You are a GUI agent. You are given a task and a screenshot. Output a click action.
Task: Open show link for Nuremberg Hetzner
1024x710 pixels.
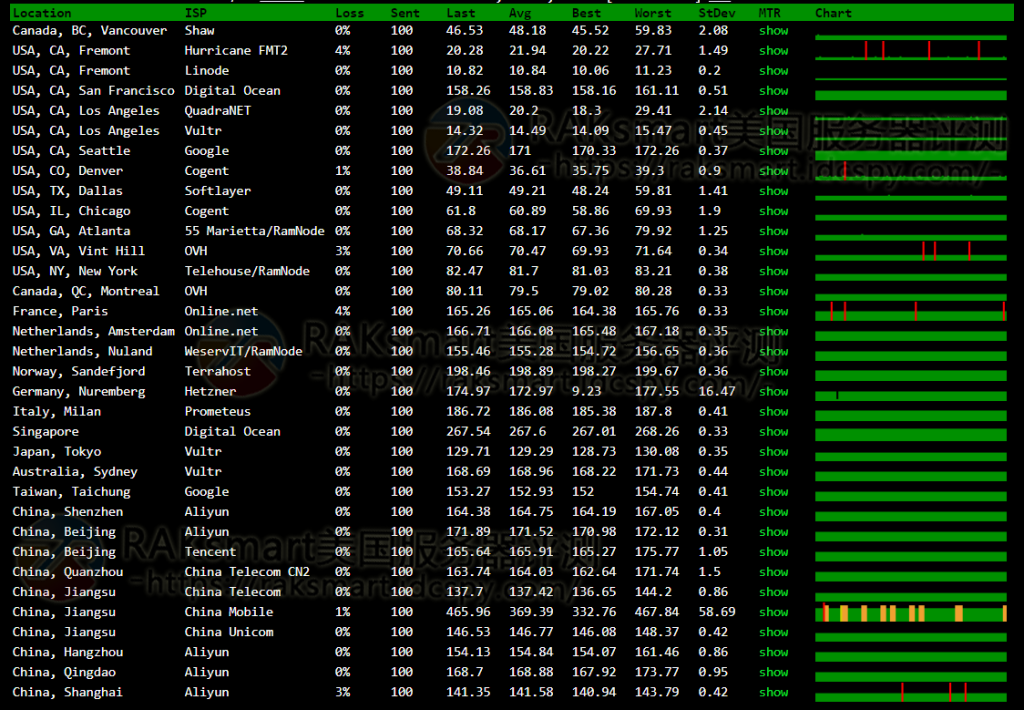click(773, 391)
